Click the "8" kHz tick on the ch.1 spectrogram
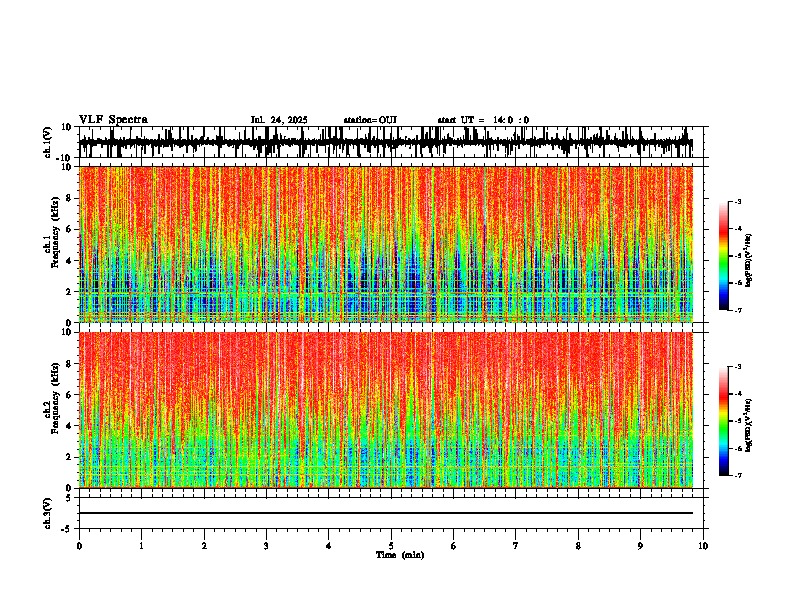The height and width of the screenshot is (612, 792). point(69,198)
